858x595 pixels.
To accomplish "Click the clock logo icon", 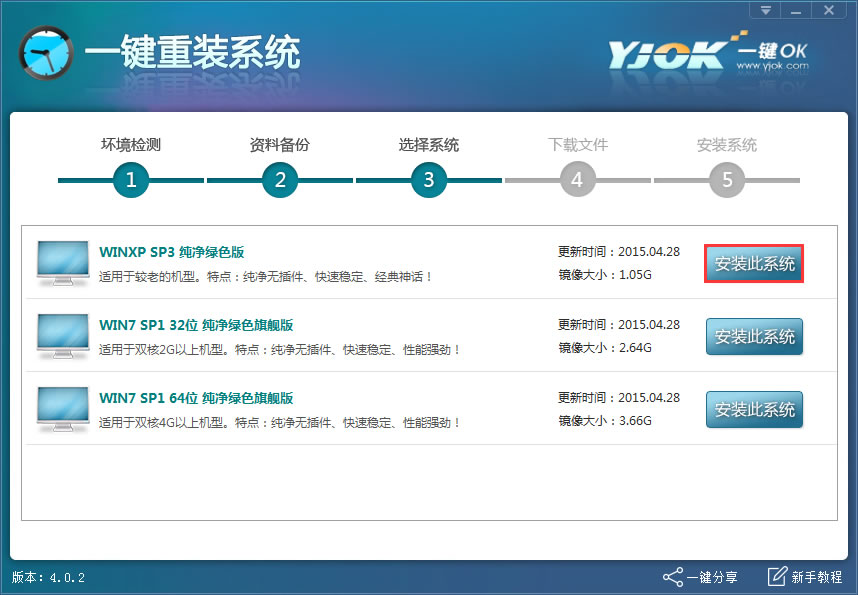I will (x=45, y=52).
